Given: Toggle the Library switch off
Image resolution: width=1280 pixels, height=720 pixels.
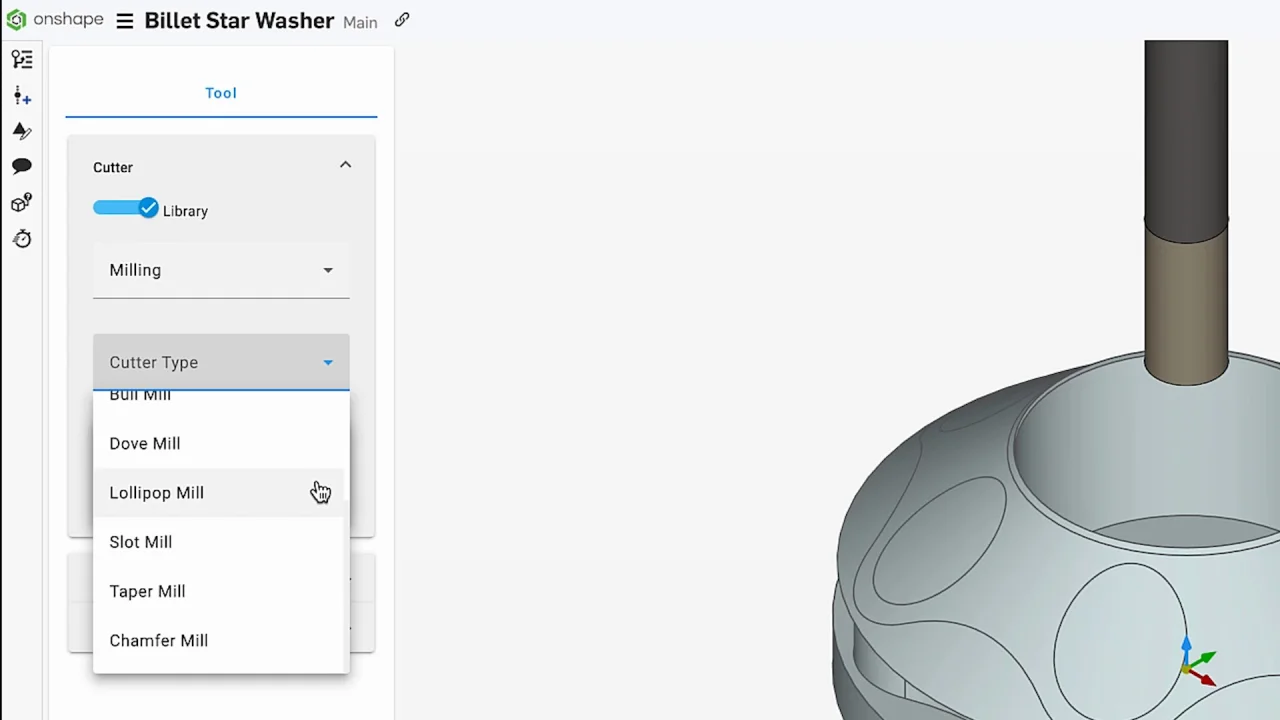Looking at the screenshot, I should coord(126,208).
